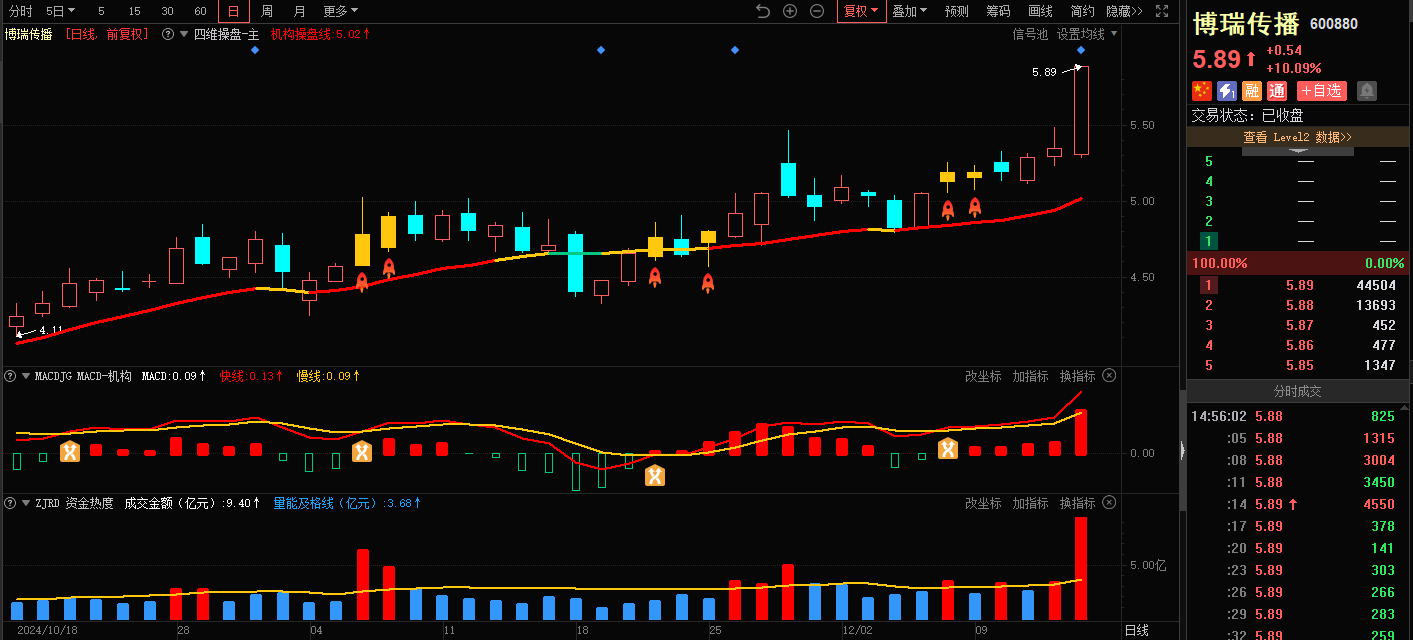
Task: Close the ZJRD 资金热度 panel
Action: tap(1108, 503)
